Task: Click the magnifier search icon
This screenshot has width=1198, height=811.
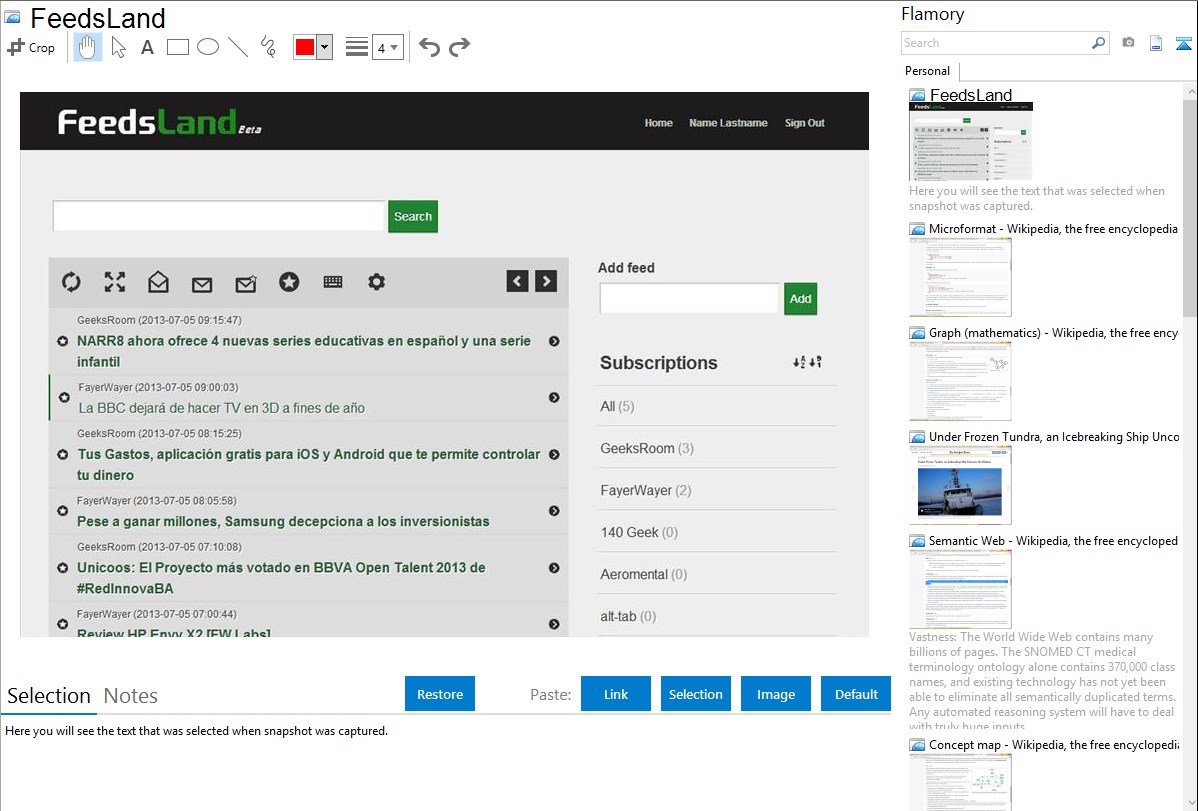Action: point(1099,43)
